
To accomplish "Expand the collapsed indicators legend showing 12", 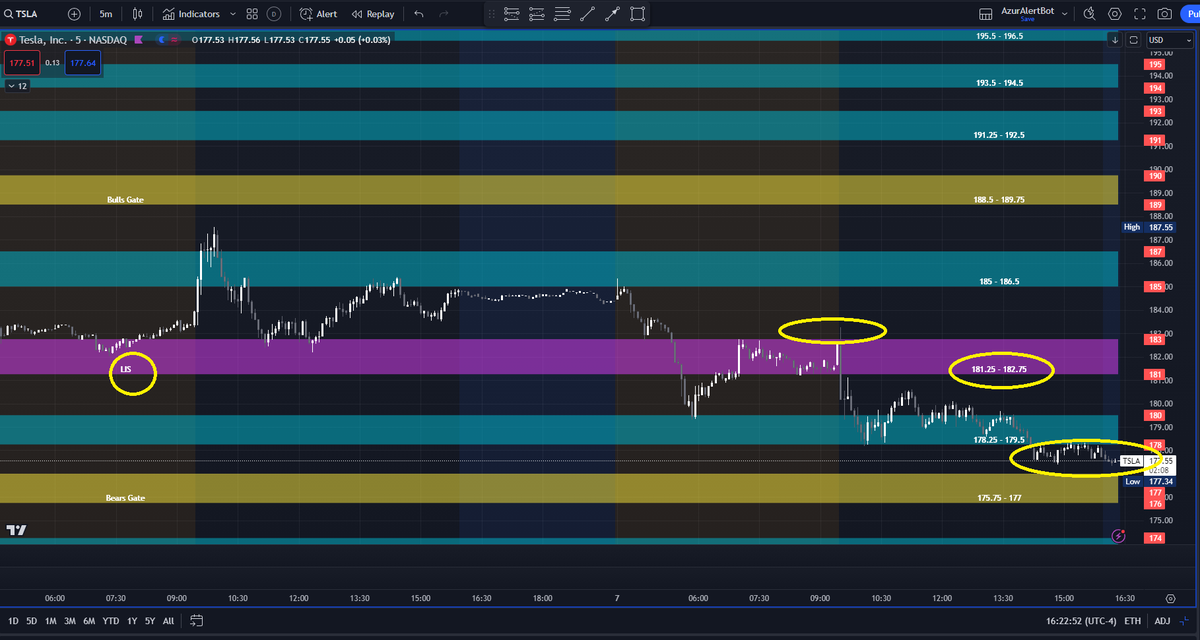I will (x=18, y=86).
